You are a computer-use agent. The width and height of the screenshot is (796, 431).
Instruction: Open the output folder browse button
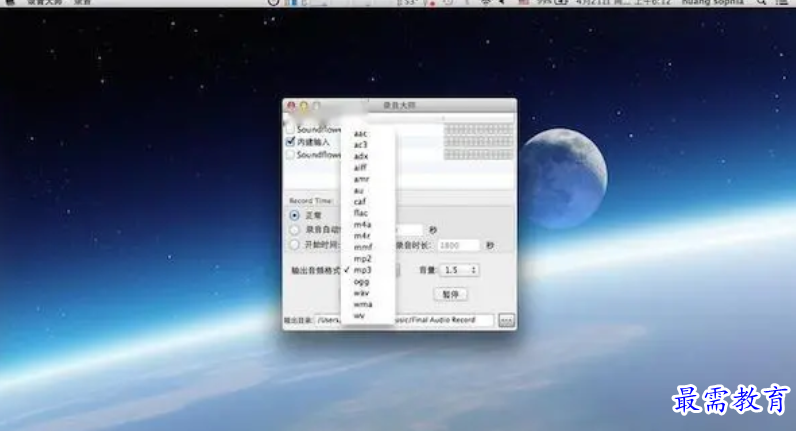[506, 320]
